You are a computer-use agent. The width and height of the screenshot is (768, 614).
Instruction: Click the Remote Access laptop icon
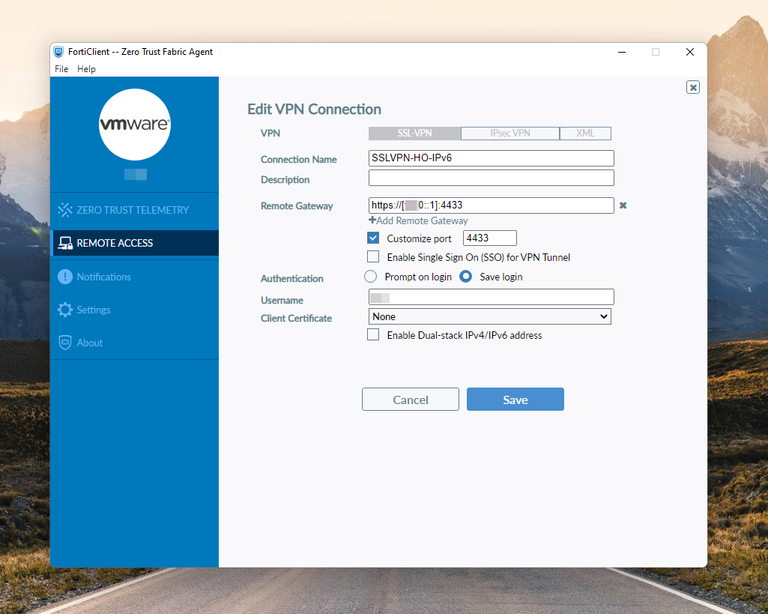pos(65,243)
